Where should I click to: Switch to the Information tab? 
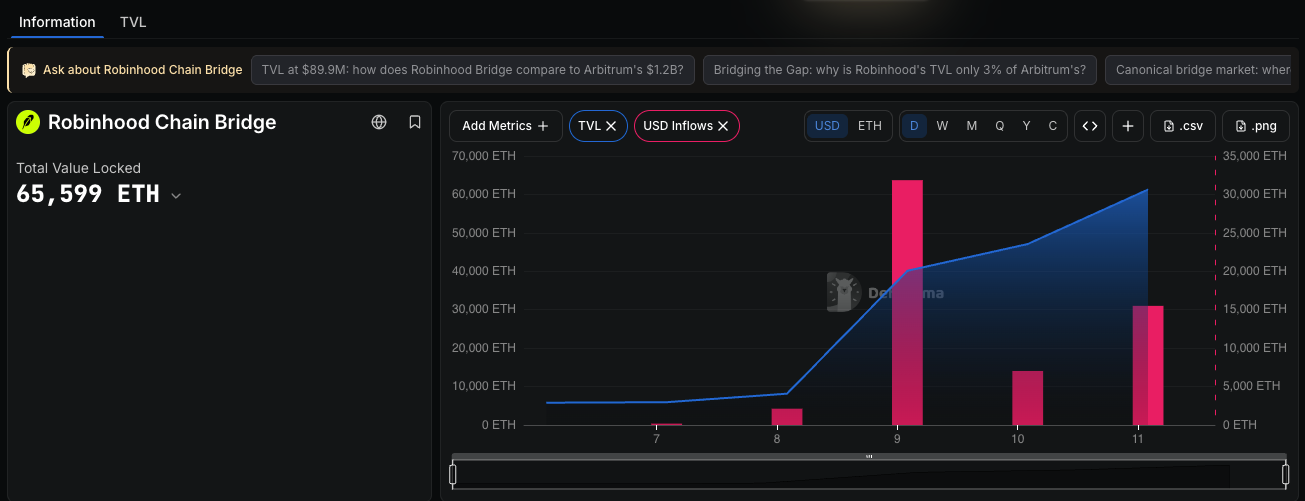(57, 22)
